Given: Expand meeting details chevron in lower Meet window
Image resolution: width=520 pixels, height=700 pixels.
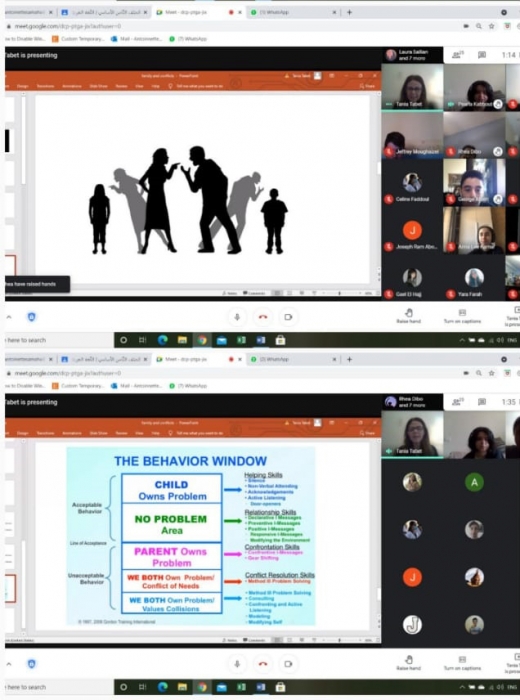Looking at the screenshot, I should [x=9, y=664].
